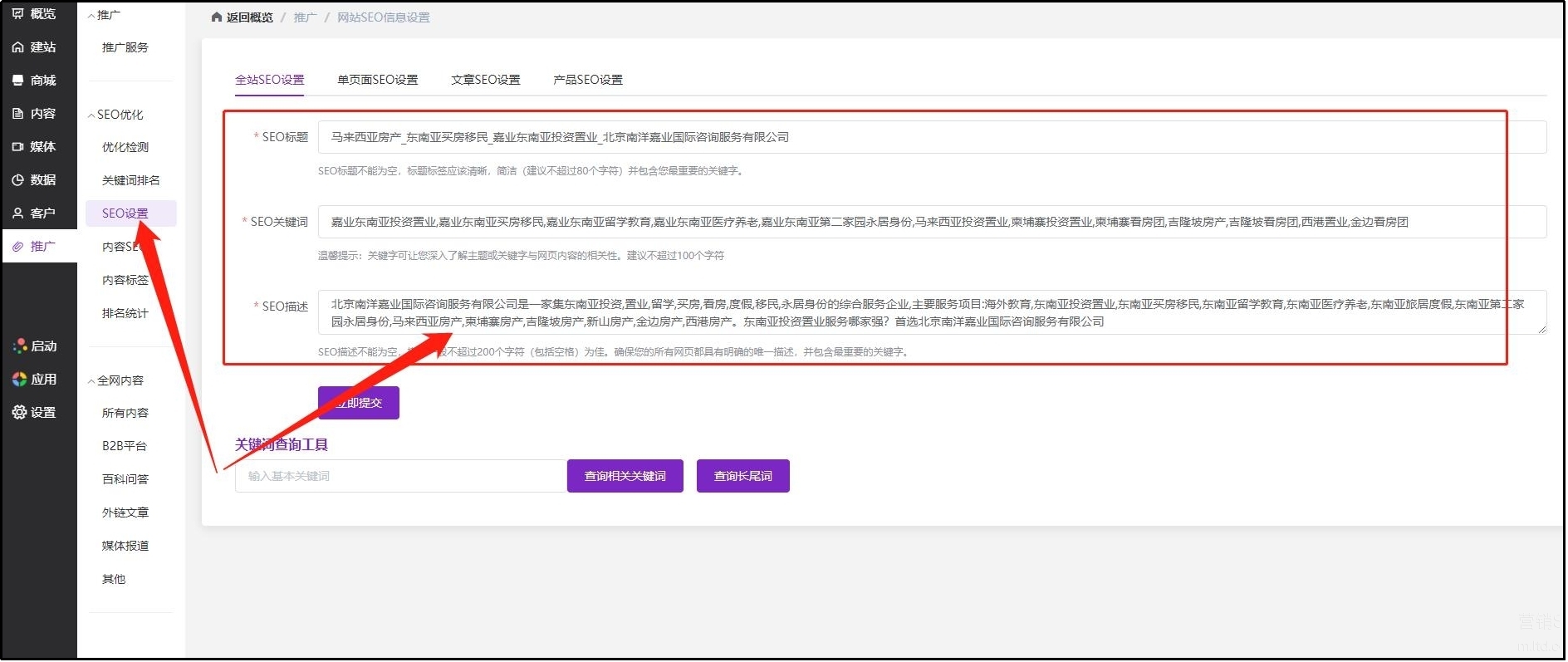Collapse the SEO优化 group
Image resolution: width=1568 pixels, height=662 pixels.
(91, 115)
